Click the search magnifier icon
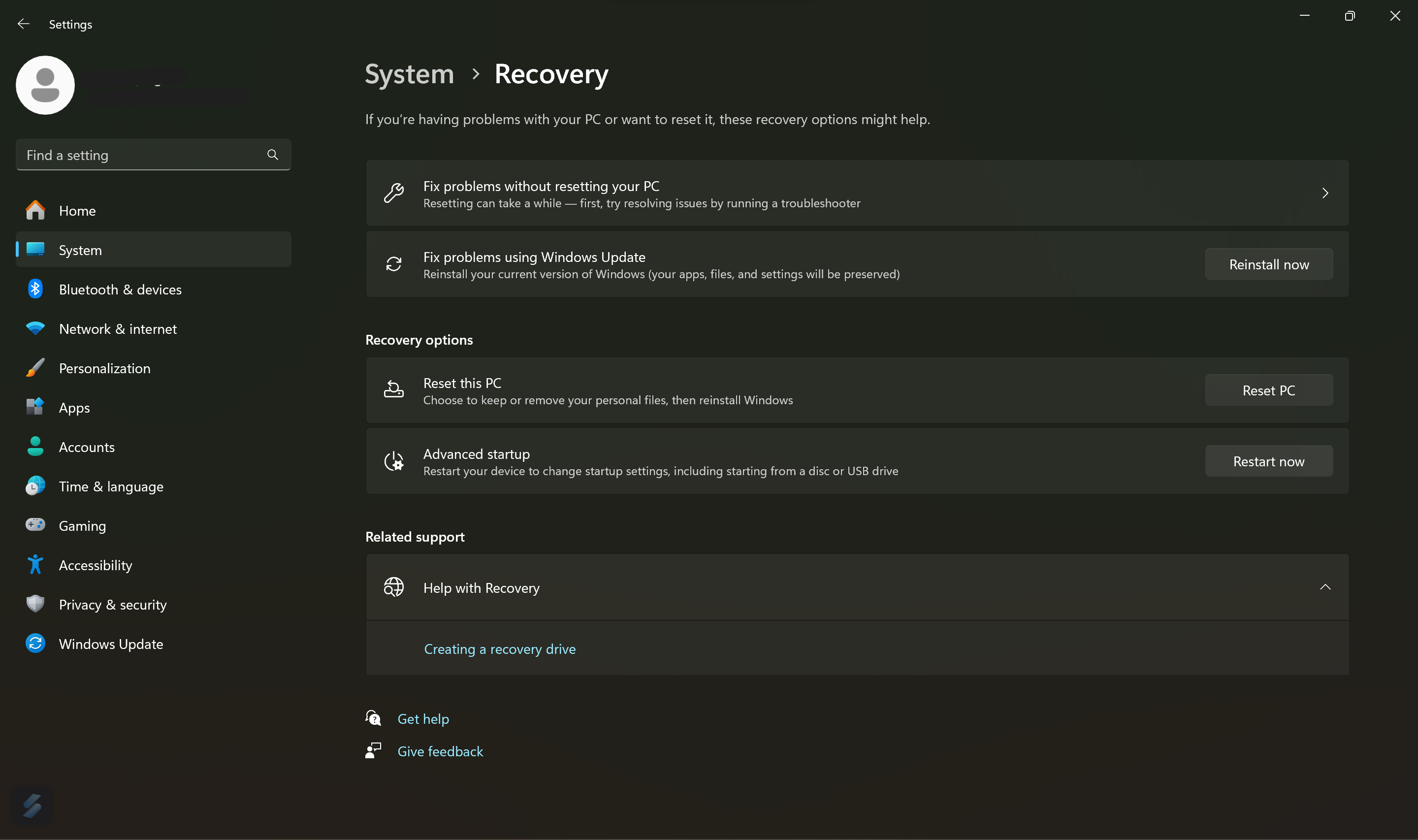The image size is (1418, 840). click(273, 155)
